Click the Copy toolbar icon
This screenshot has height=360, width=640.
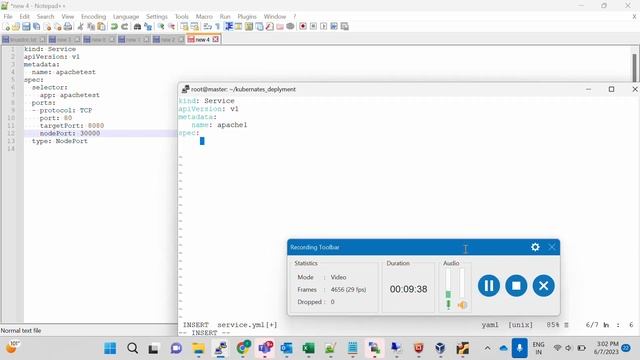(91, 27)
